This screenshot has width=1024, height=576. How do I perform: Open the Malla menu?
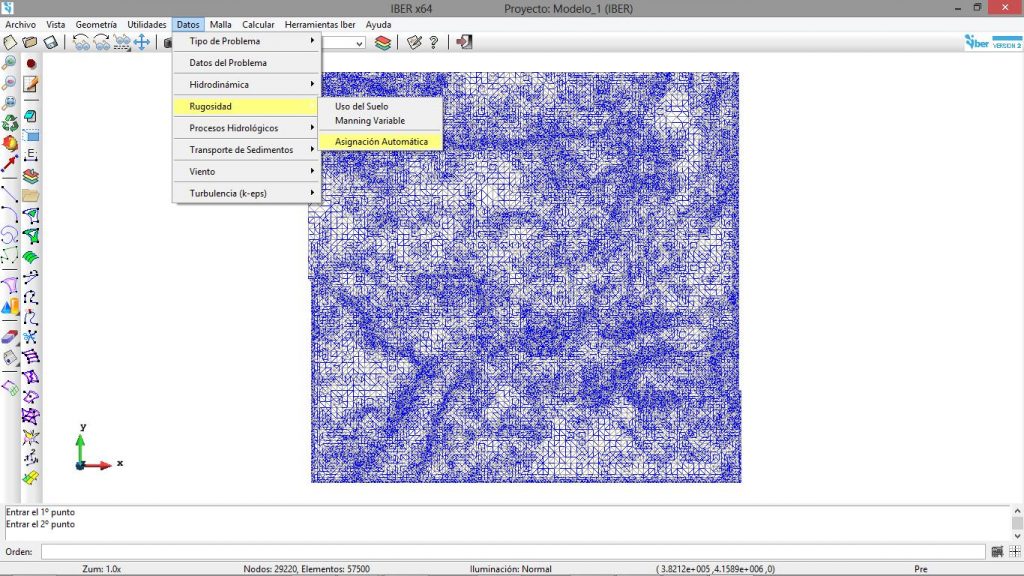(221, 24)
